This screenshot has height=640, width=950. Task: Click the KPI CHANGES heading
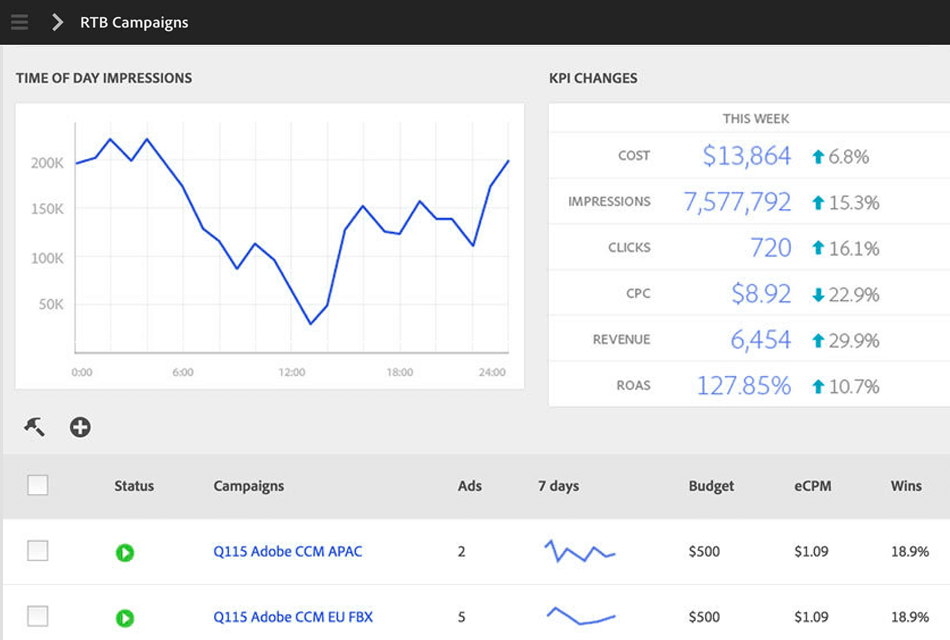[593, 78]
